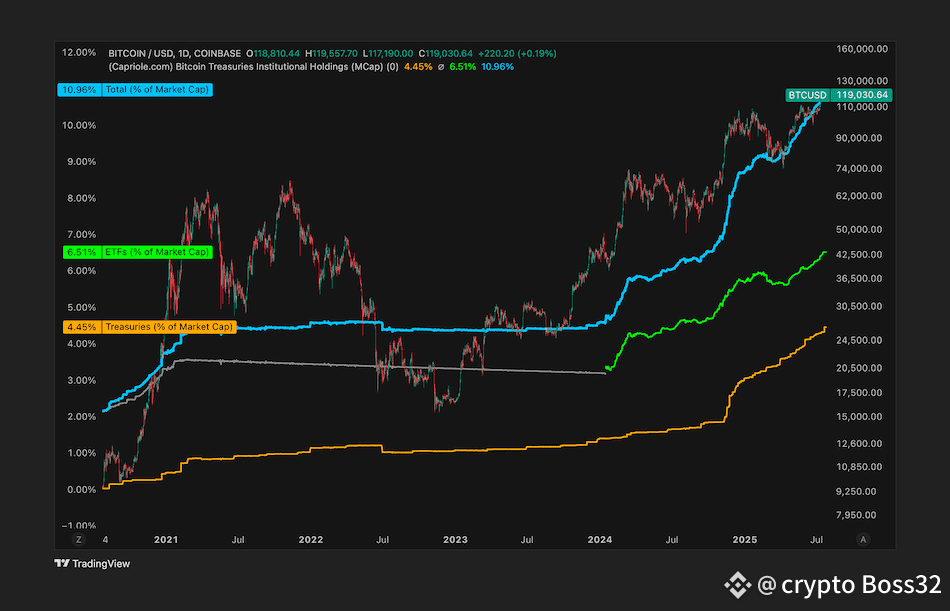This screenshot has width=950, height=611.
Task: Click the Z timezone button at bottom left
Action: point(78,539)
